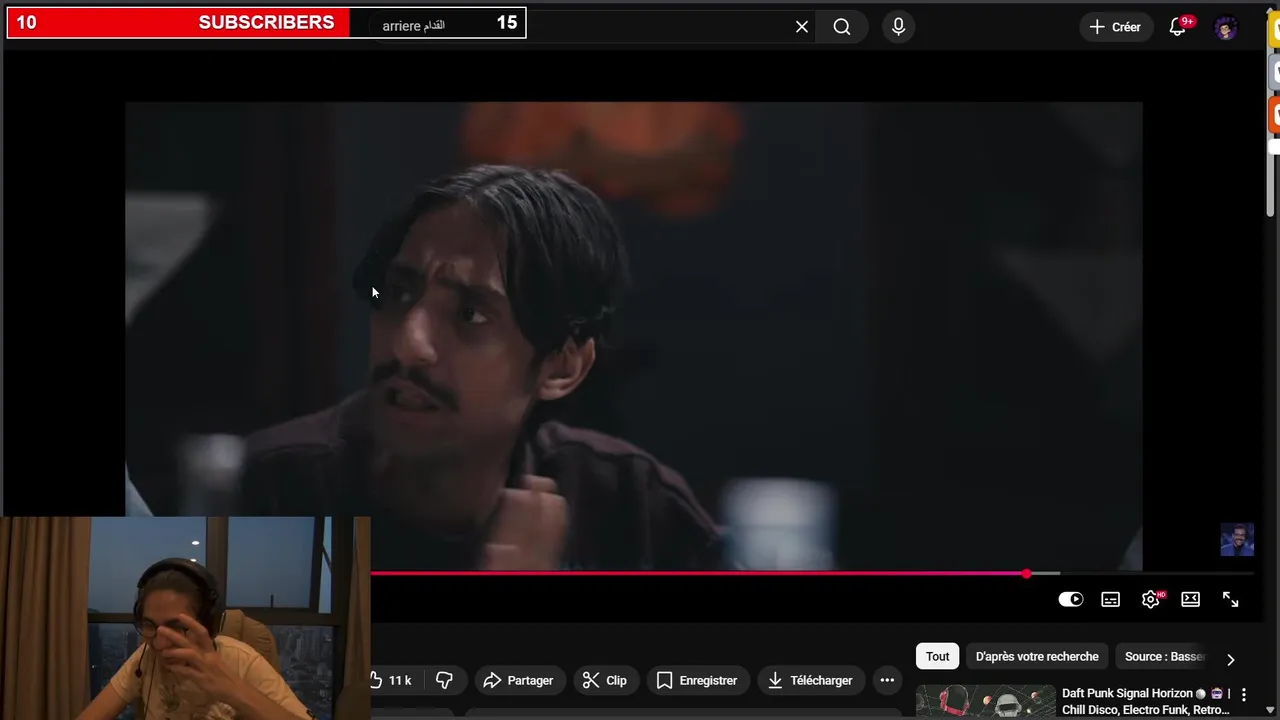Open player settings gear with HD badge
The image size is (1280, 720).
click(1151, 599)
